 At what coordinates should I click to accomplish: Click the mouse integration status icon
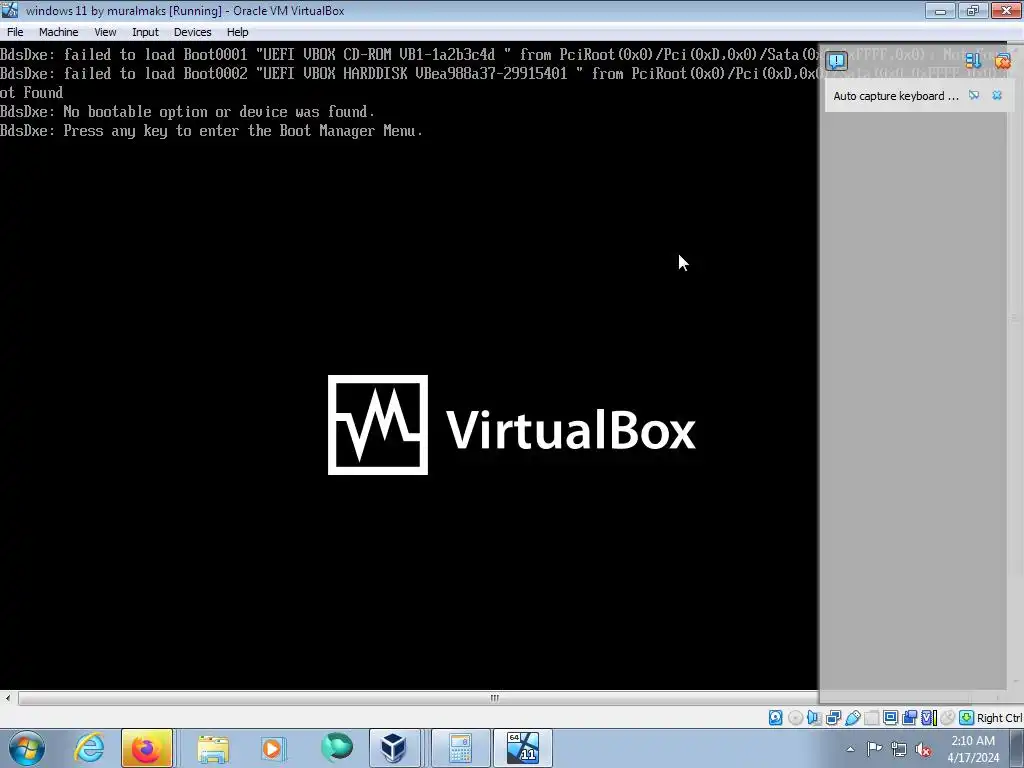click(947, 718)
